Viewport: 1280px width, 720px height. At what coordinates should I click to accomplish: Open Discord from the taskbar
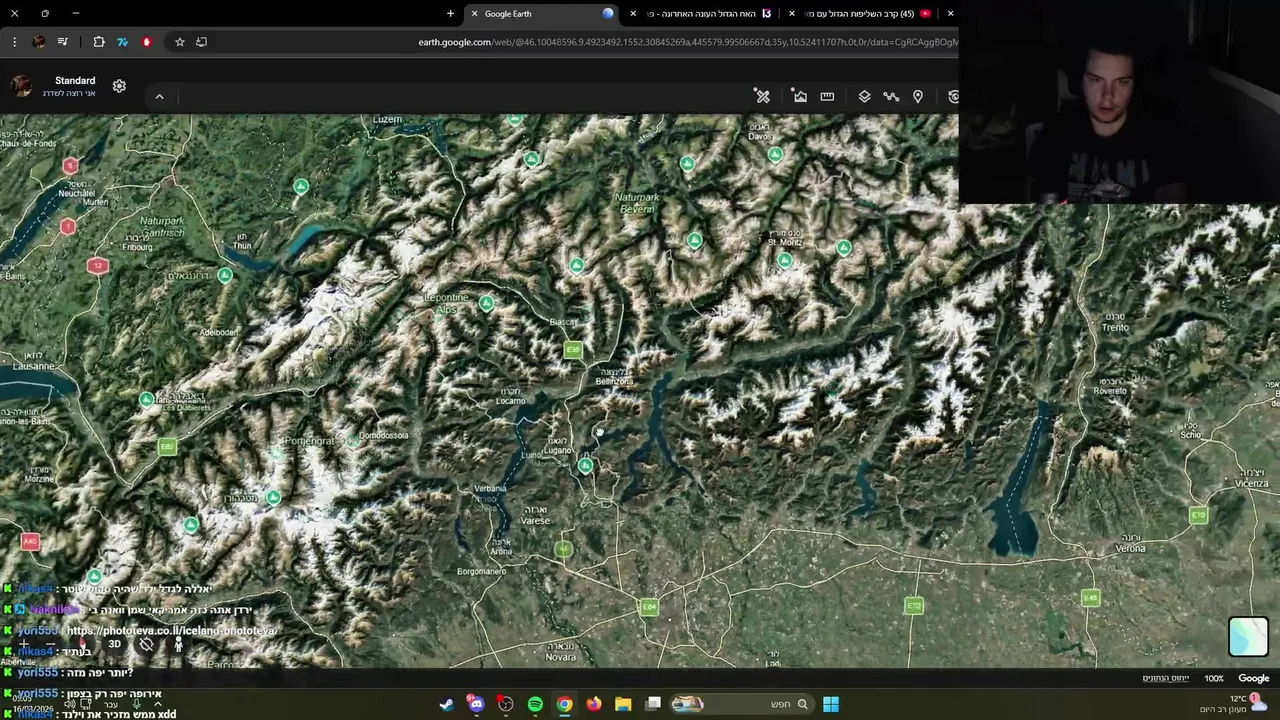point(476,704)
